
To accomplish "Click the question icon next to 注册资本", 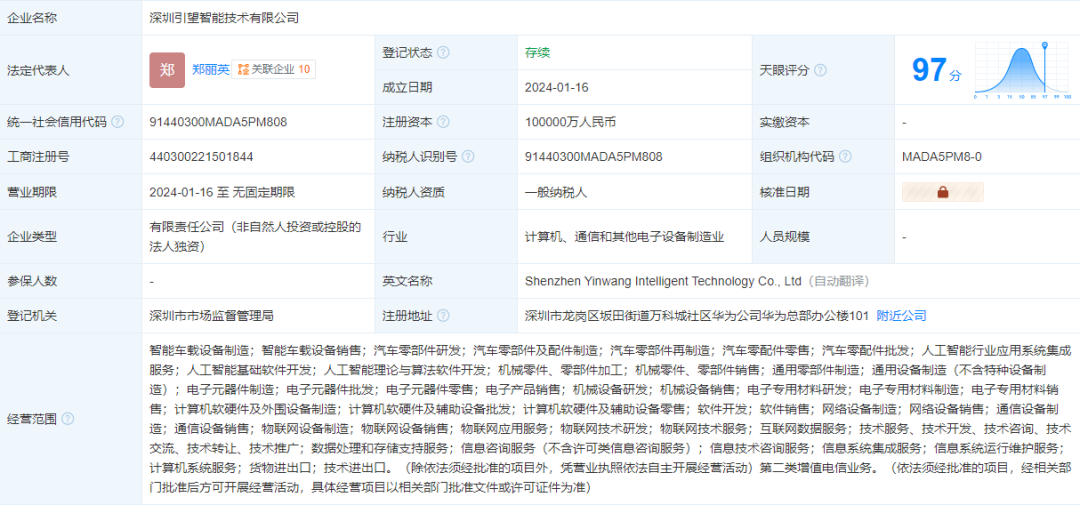I will coord(443,122).
